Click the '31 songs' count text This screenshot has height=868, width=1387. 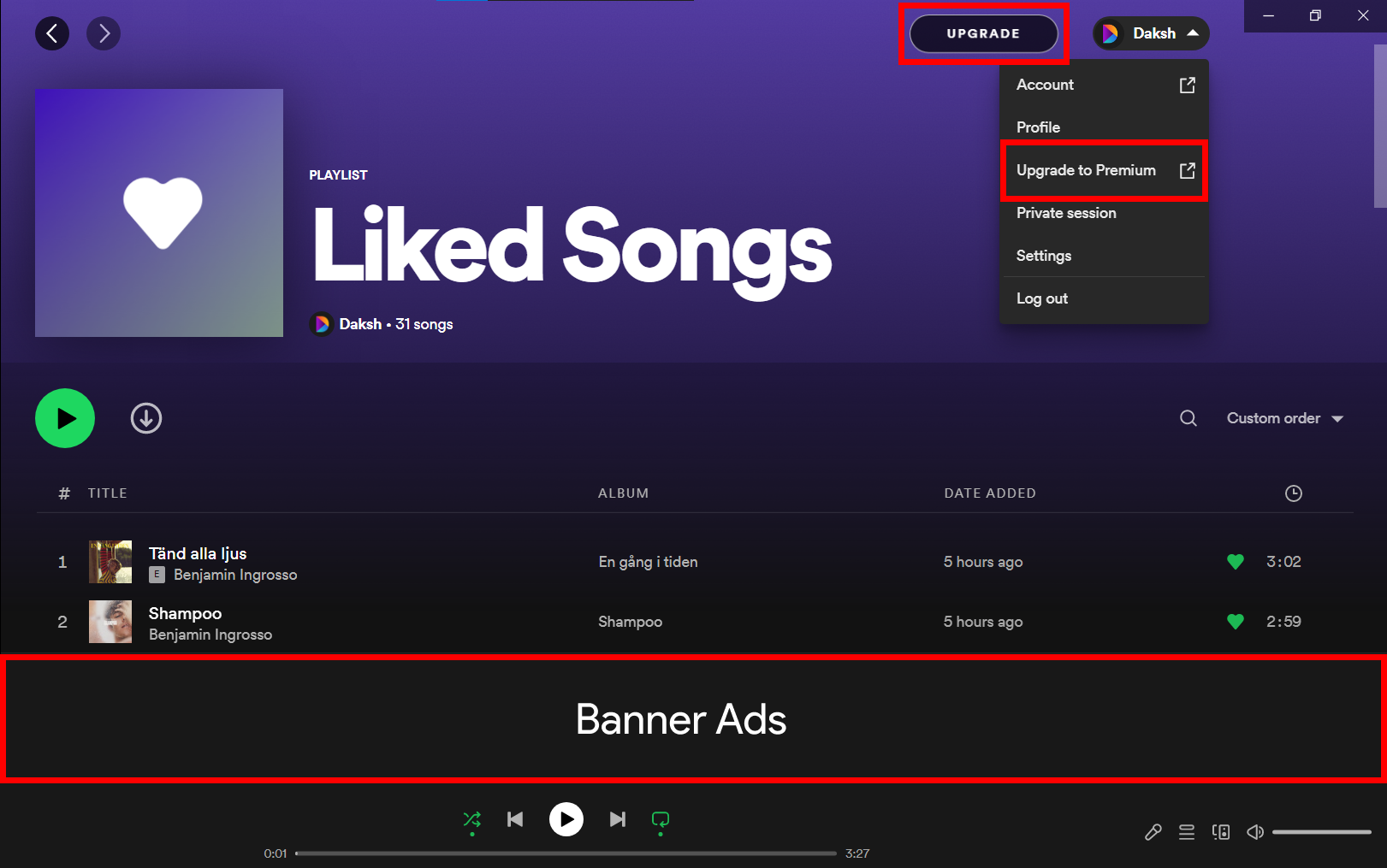424,324
